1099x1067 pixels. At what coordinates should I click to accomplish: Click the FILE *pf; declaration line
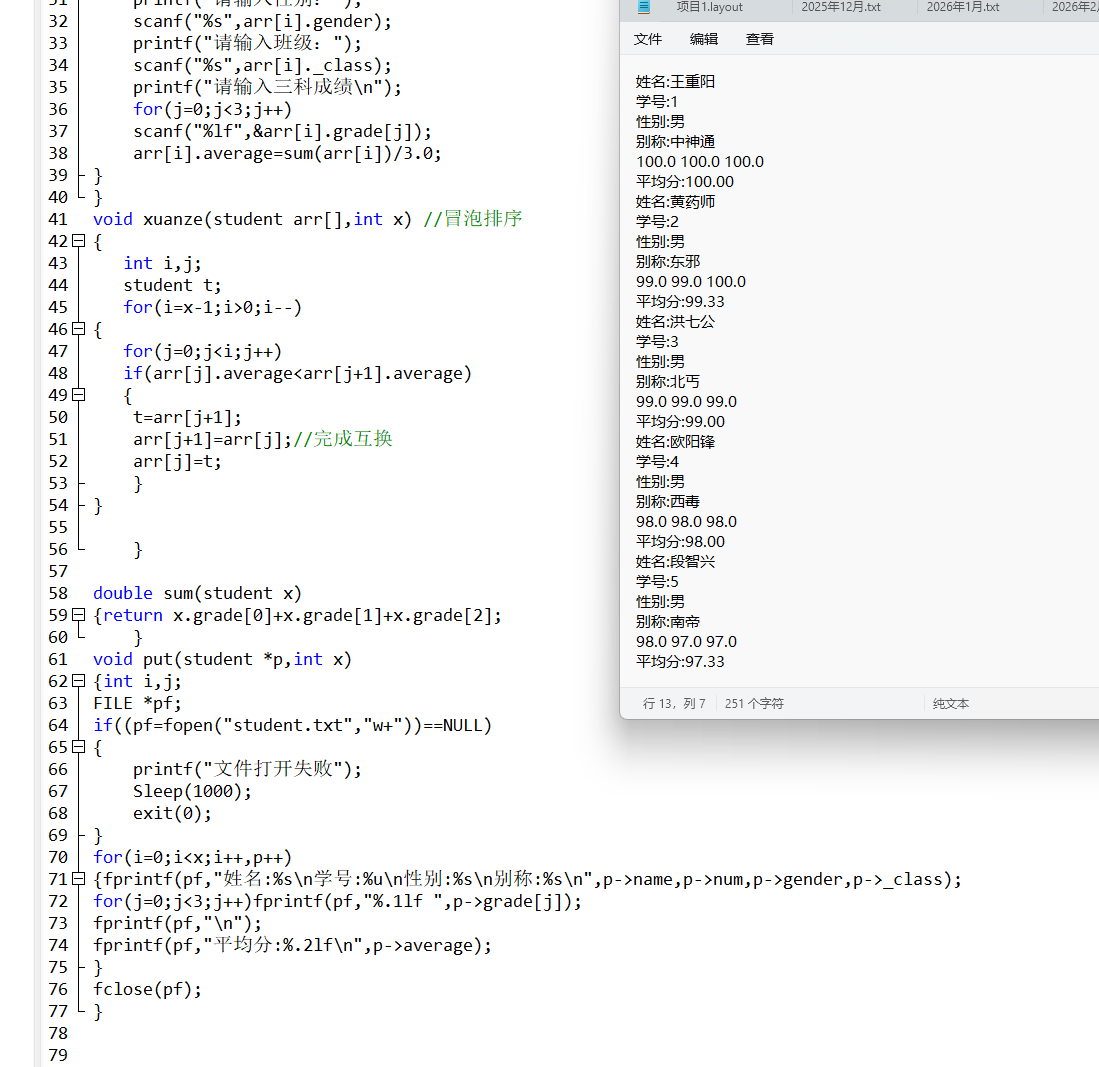point(137,703)
